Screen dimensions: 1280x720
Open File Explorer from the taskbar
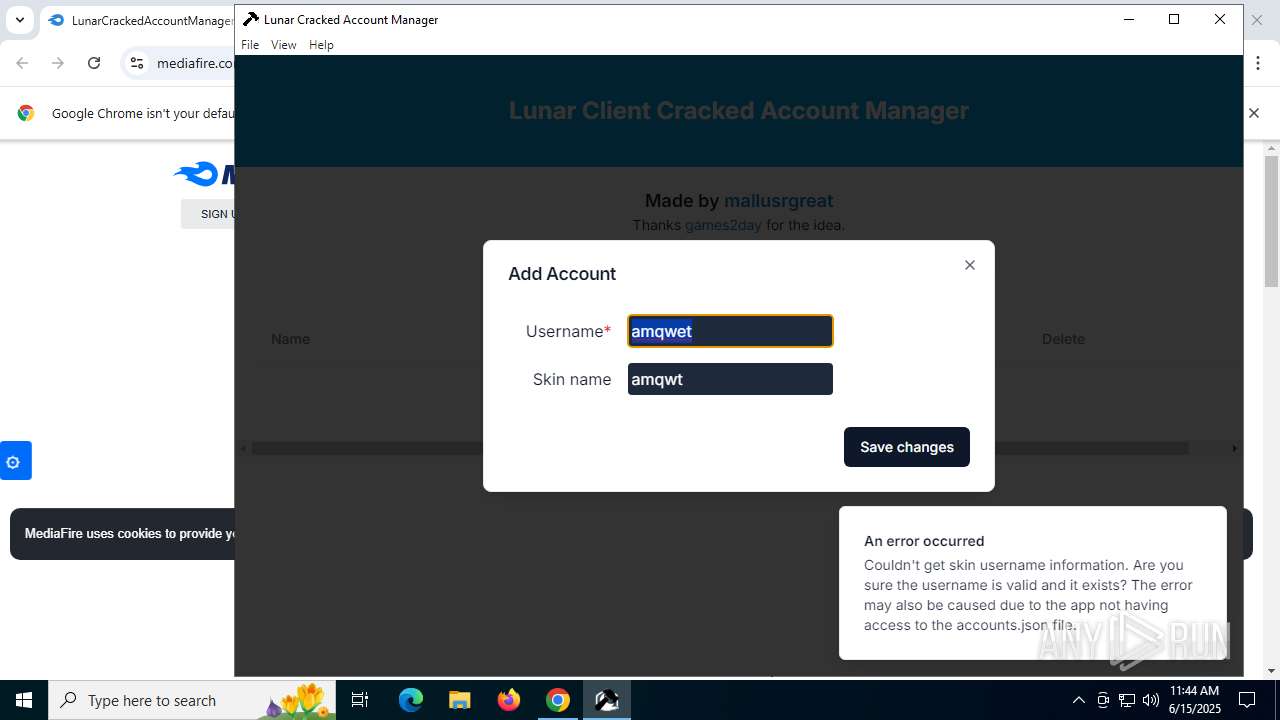coord(459,700)
